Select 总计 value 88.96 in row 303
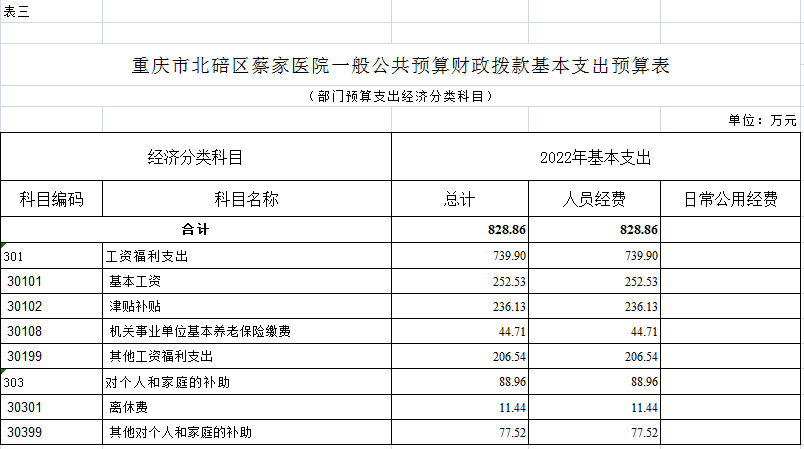This screenshot has height=449, width=804. point(460,382)
